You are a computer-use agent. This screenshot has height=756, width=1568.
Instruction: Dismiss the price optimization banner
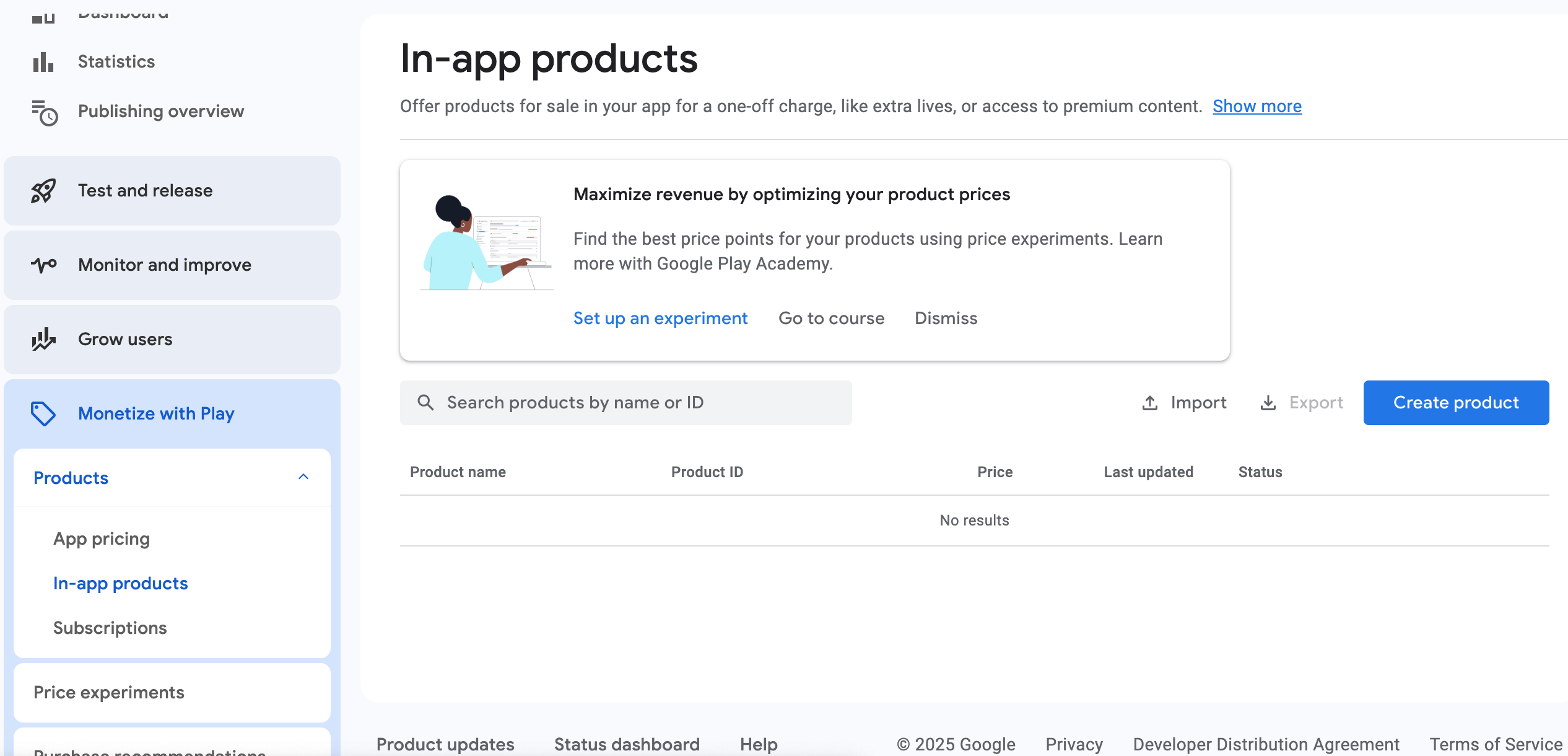tap(946, 318)
